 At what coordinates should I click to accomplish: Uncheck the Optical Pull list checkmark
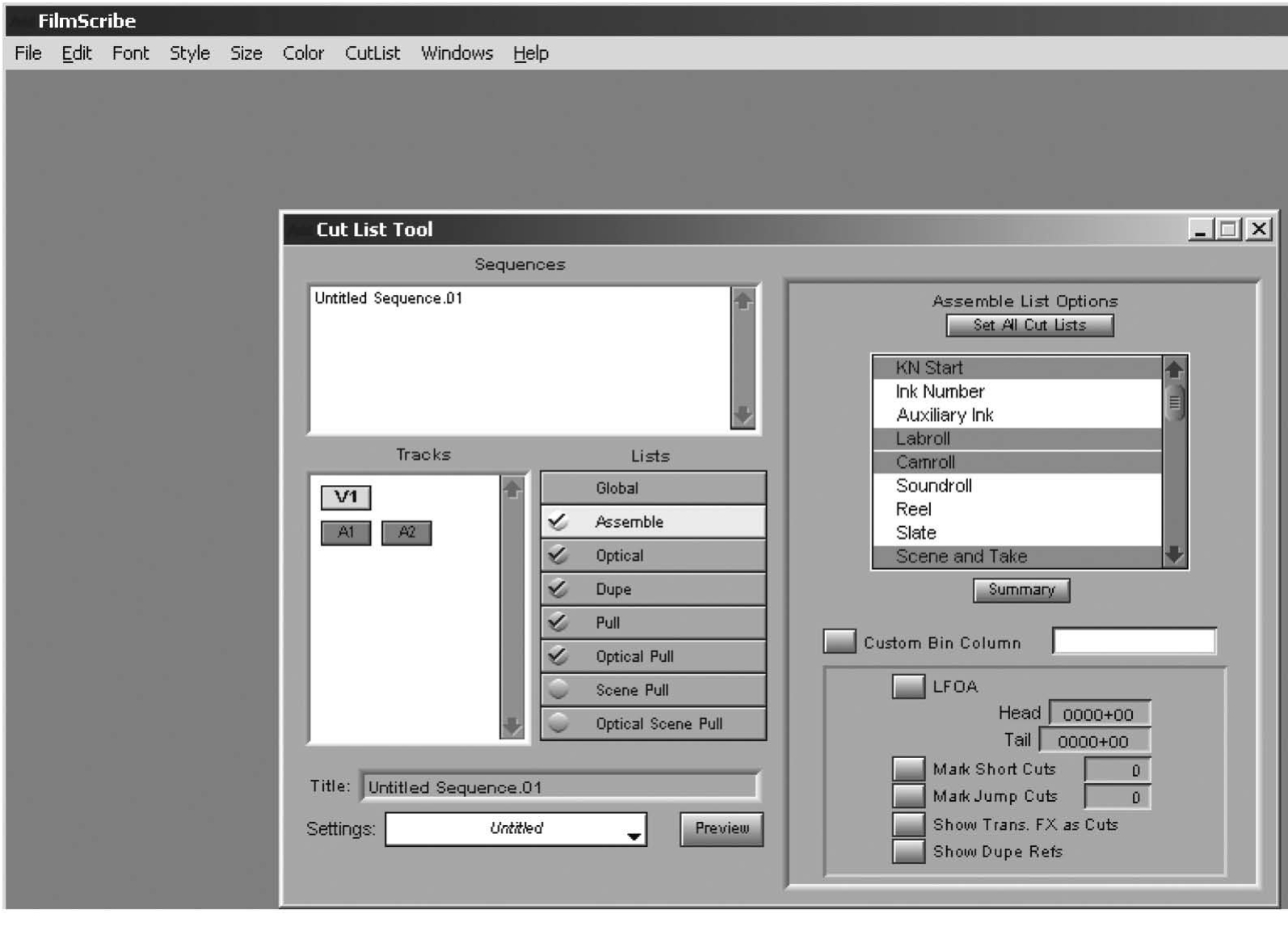pyautogui.click(x=558, y=656)
